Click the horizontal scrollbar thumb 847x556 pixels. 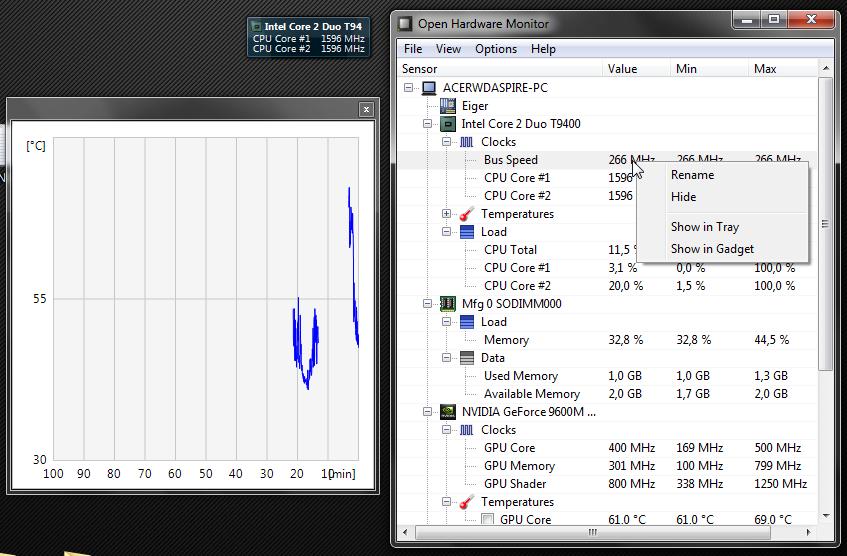point(593,532)
